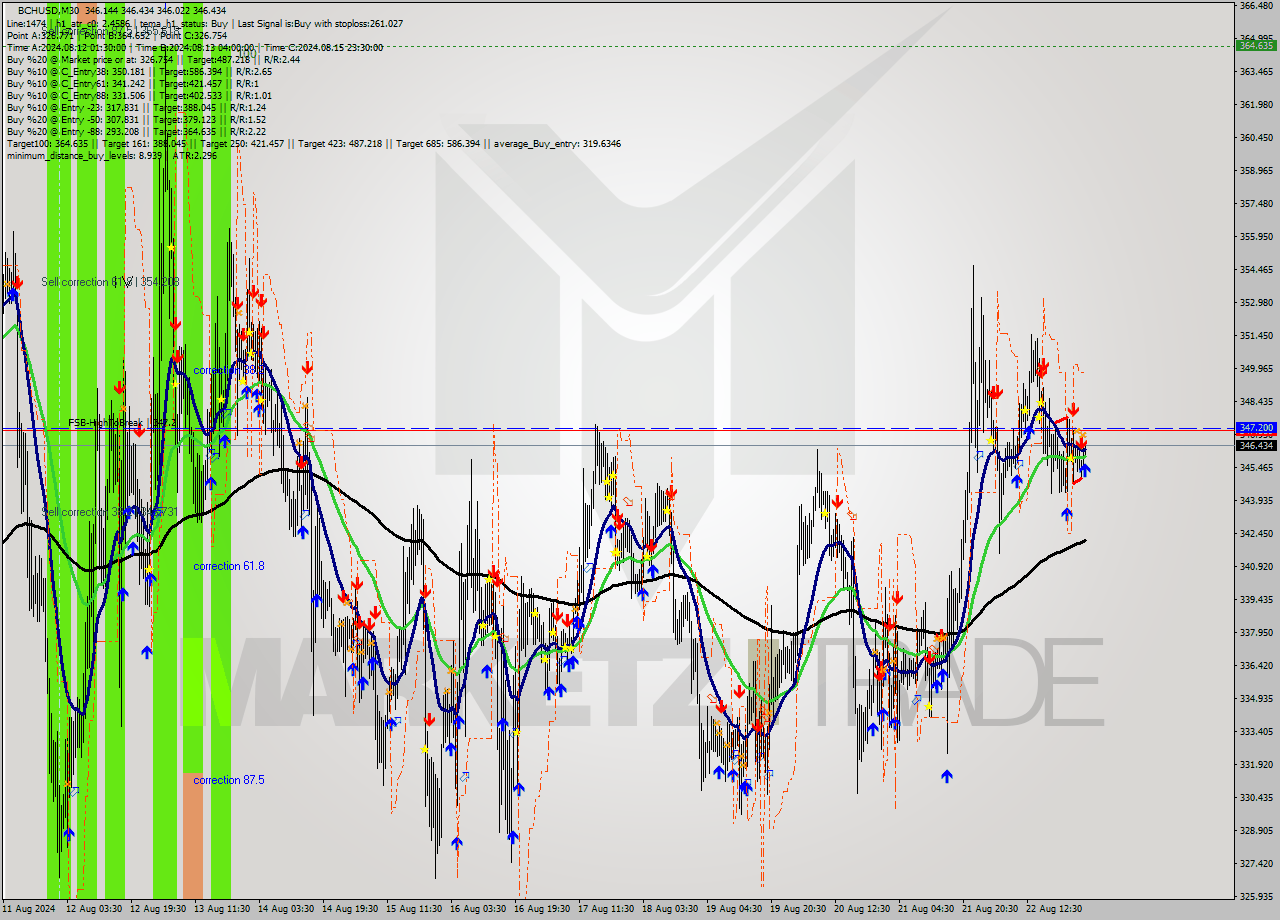Screen dimensions: 1280x920
Task: Click the 'Buy %10 @ C_Entry61: 341.242' line
Action: (133, 83)
